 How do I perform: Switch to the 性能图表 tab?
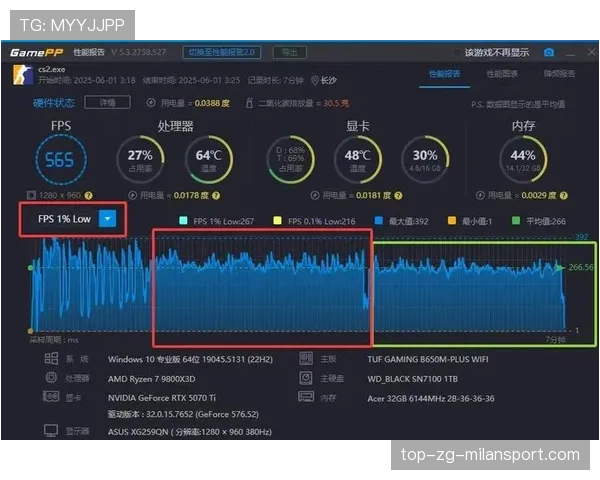[x=502, y=74]
